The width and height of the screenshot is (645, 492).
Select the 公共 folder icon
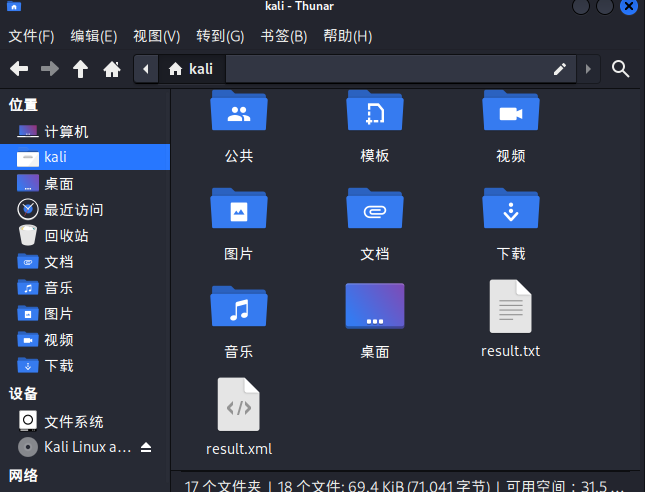(239, 111)
